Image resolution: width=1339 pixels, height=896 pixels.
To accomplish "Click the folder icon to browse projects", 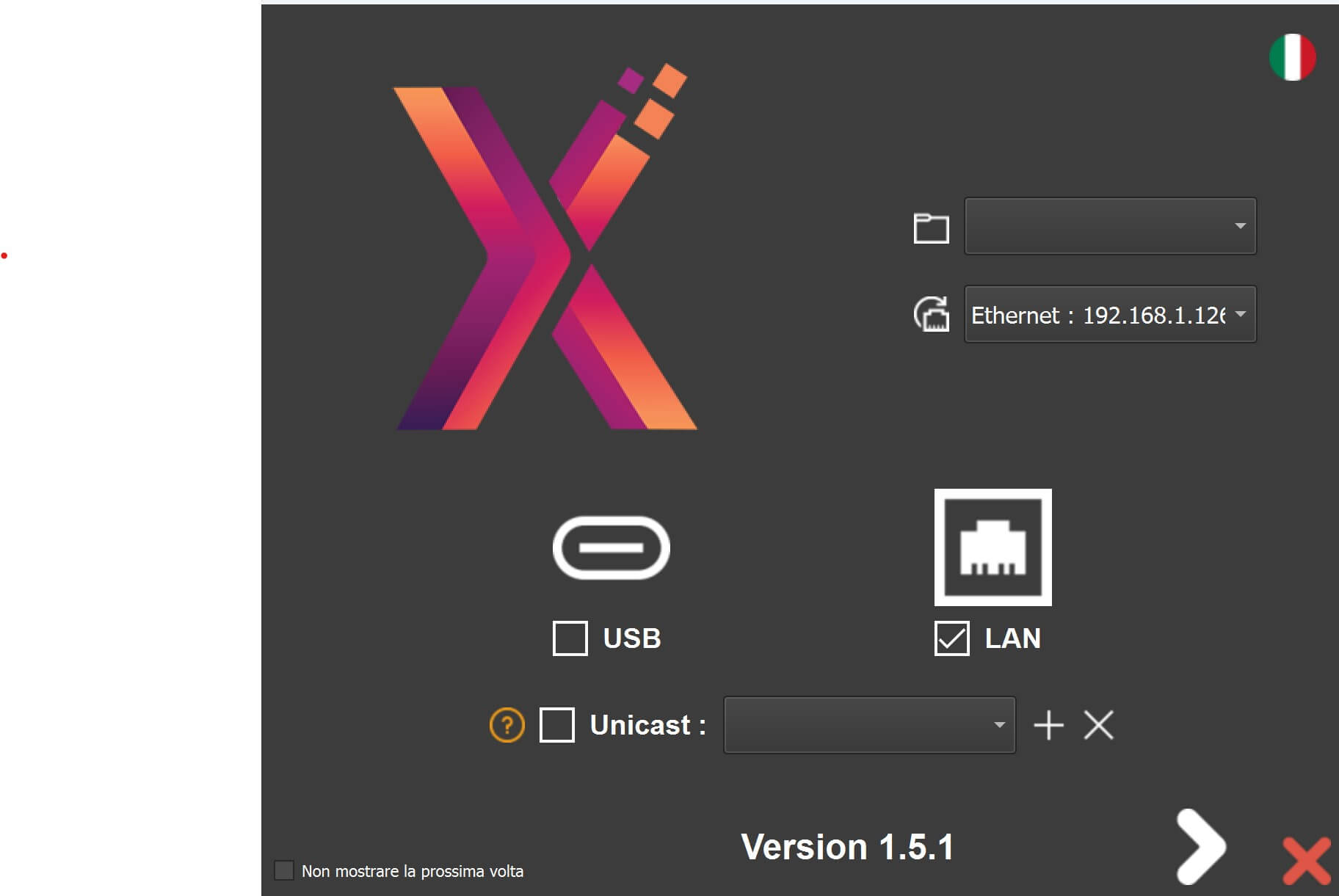I will (931, 227).
